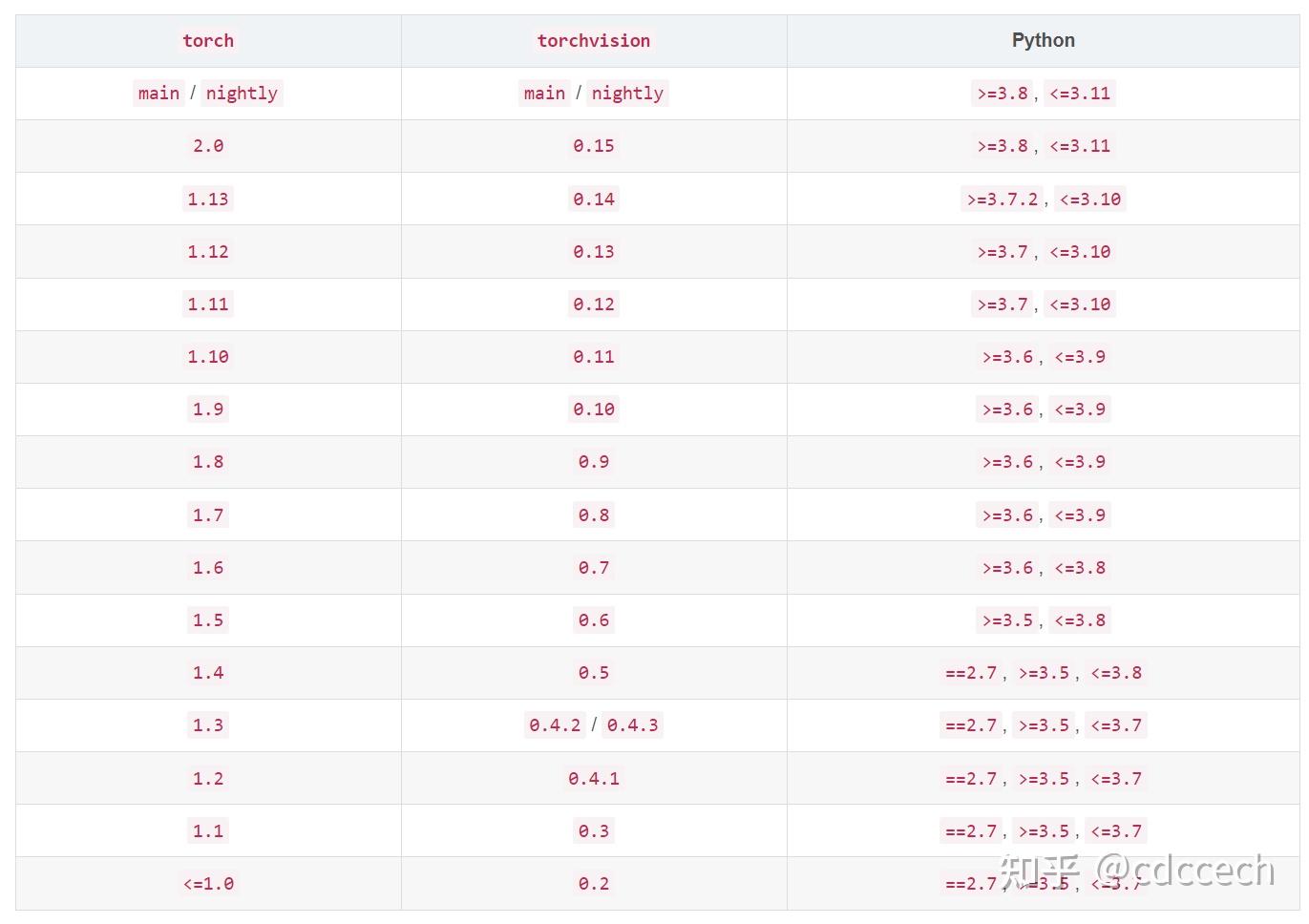Click the Python column header

coord(1043,40)
